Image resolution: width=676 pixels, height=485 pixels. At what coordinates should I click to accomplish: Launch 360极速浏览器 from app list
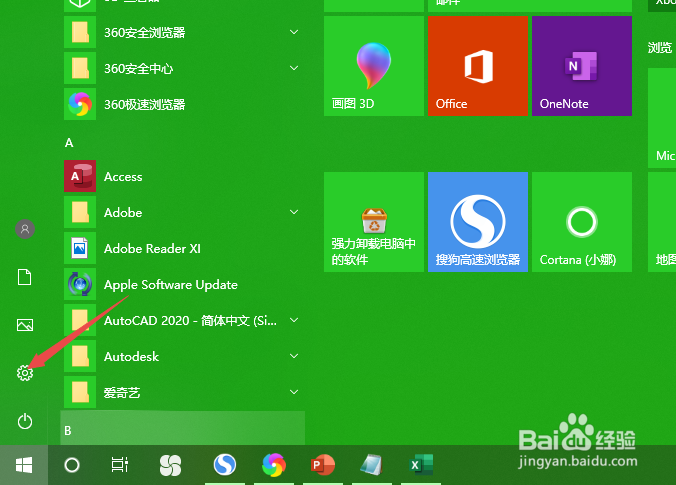point(184,104)
